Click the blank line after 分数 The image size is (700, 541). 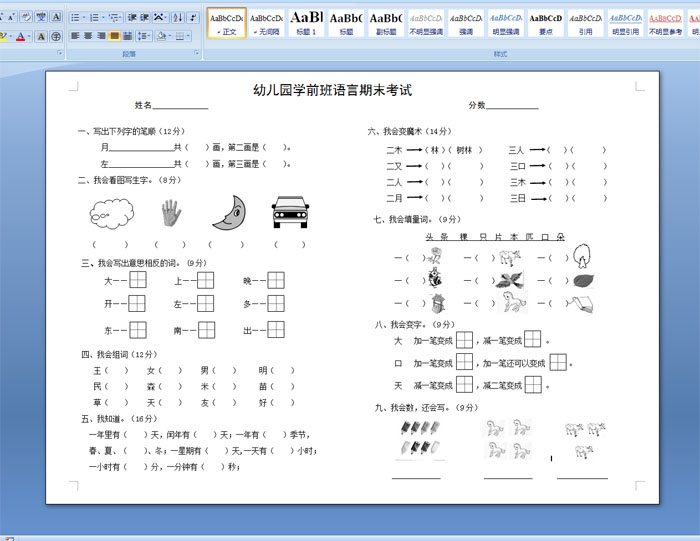512,106
